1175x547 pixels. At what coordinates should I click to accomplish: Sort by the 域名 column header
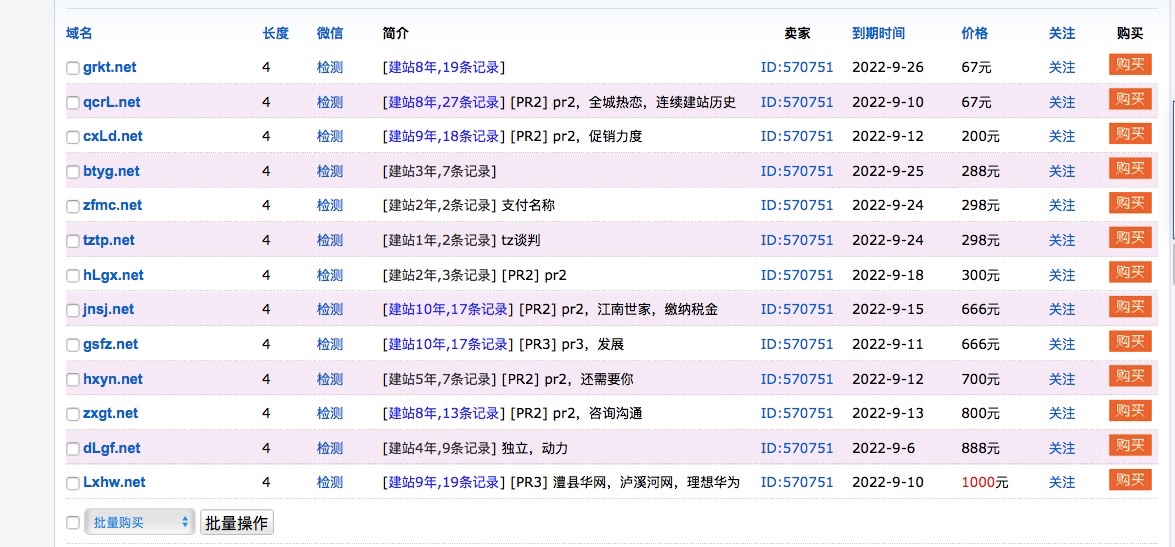click(79, 33)
